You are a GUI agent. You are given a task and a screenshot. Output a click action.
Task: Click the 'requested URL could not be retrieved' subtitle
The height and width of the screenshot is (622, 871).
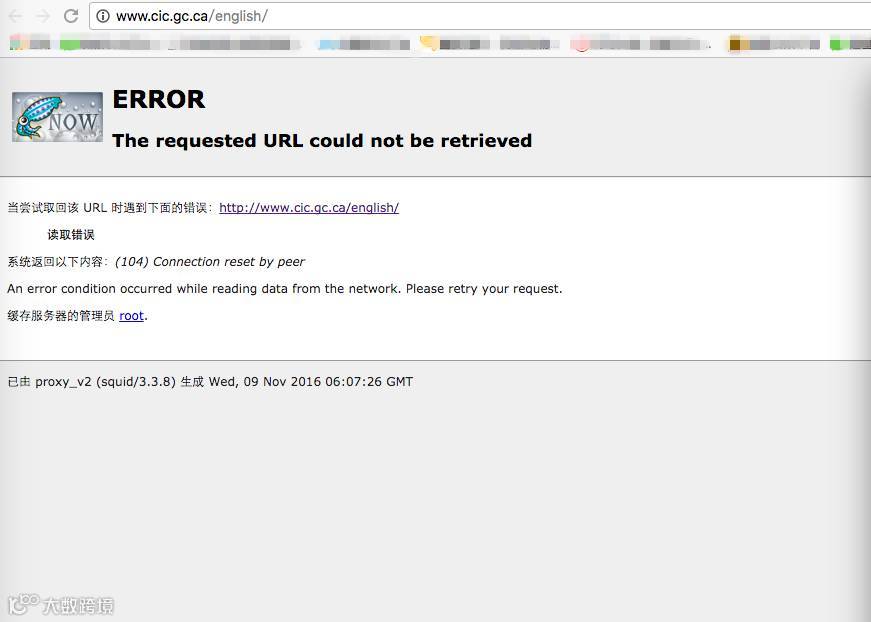pyautogui.click(x=322, y=141)
